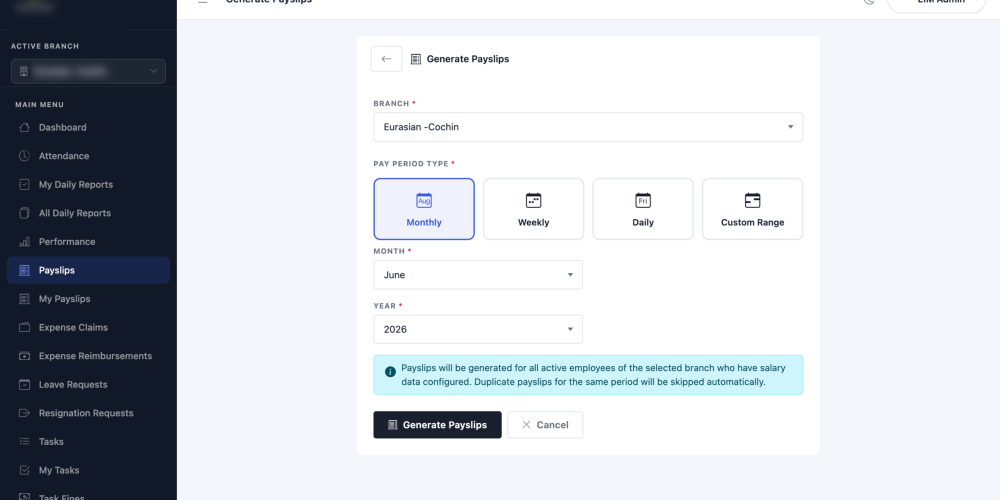Click the Weekly calendar icon
1000x500 pixels.
coord(533,200)
